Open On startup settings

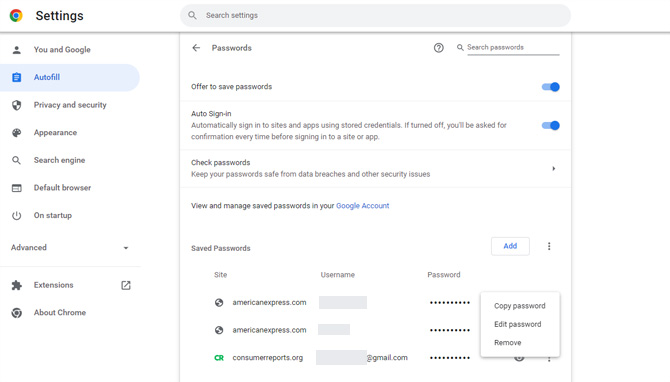[53, 215]
